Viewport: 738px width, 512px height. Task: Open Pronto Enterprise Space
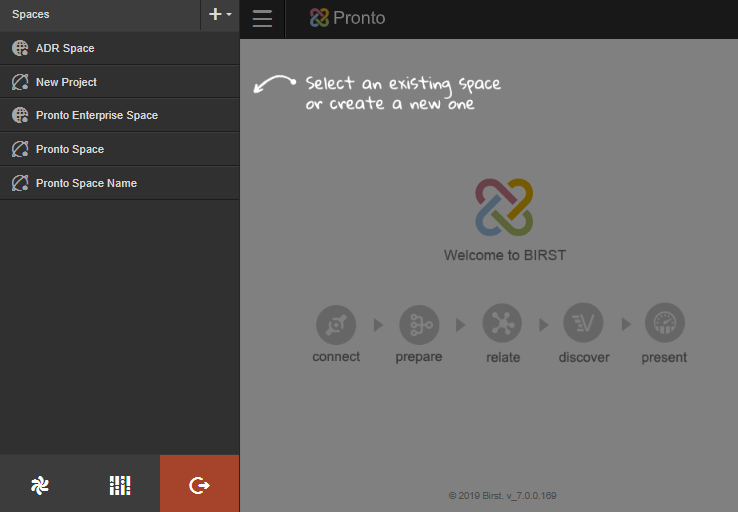pos(120,115)
